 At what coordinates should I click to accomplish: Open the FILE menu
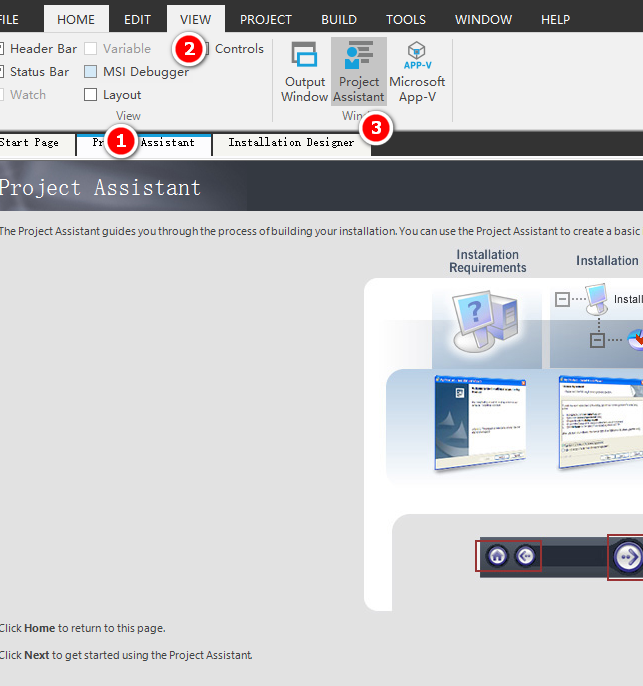point(9,20)
